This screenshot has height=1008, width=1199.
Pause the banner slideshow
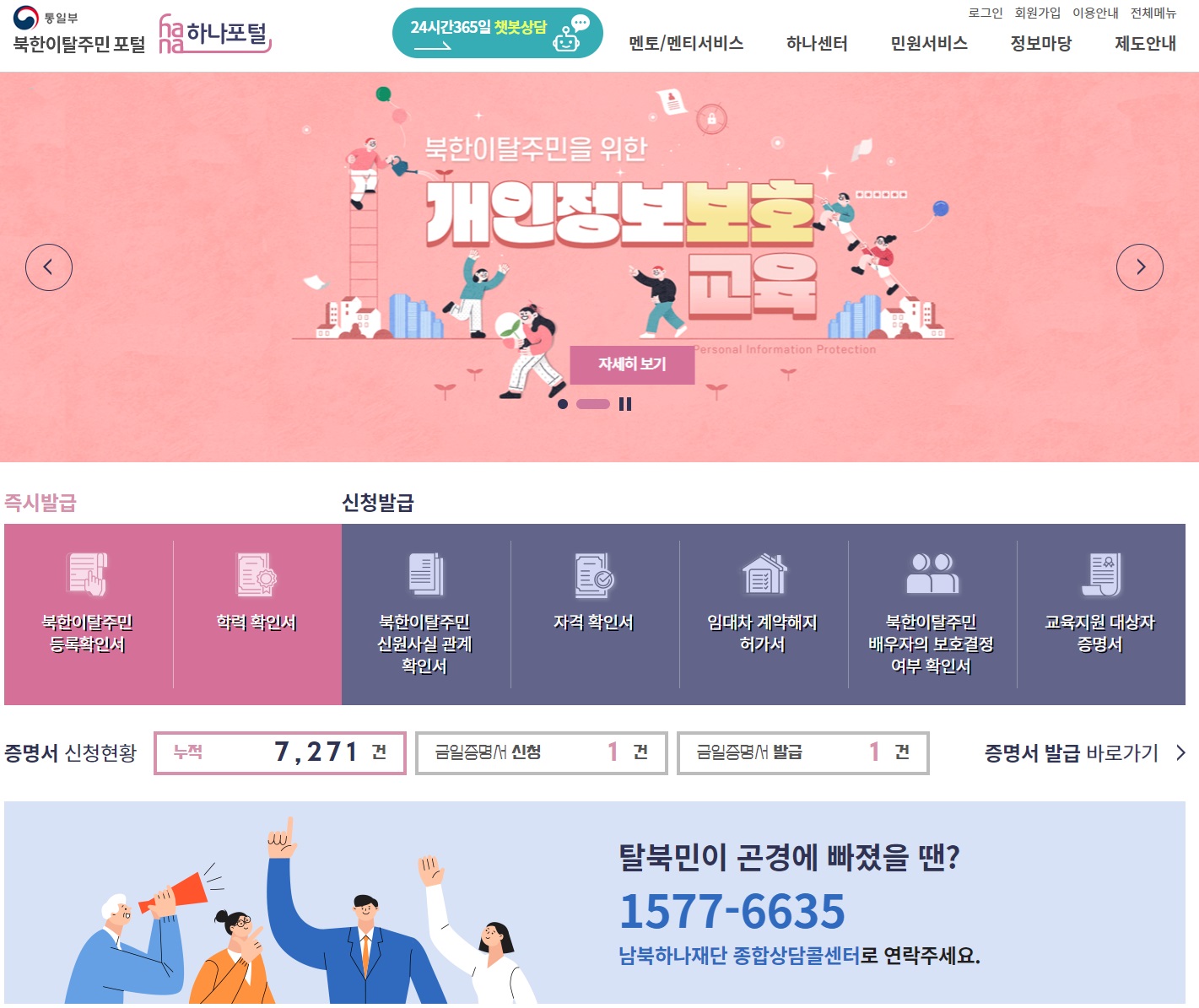click(625, 404)
